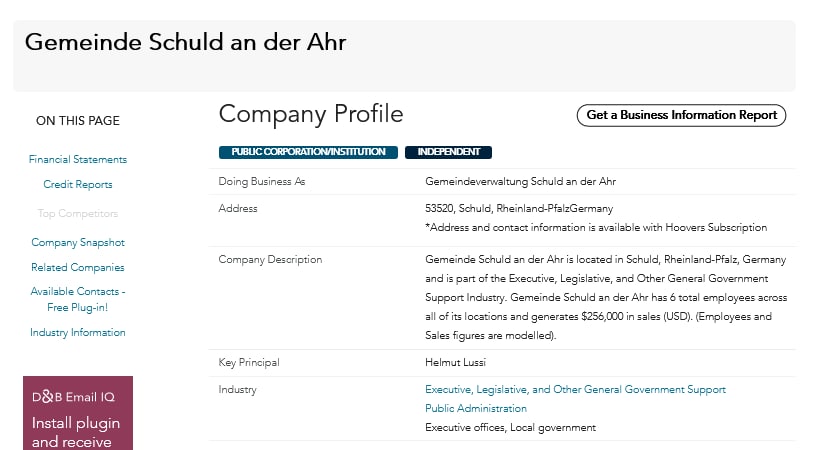The image size is (821, 450).
Task: Click D&B Email IQ install plugin banner
Action: 77,413
